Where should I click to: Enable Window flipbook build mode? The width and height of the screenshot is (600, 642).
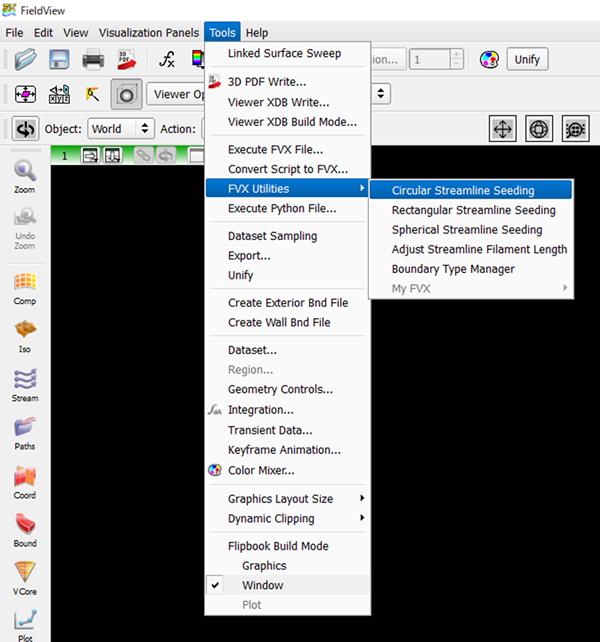[263, 585]
